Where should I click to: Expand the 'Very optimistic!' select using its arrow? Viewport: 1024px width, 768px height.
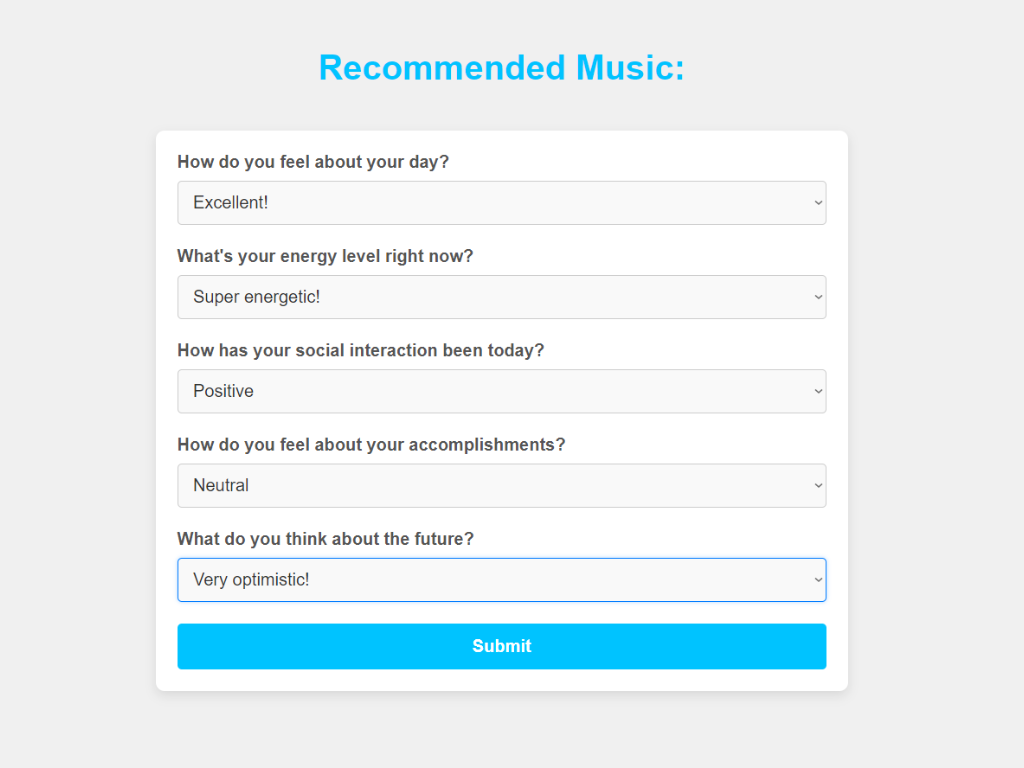818,580
